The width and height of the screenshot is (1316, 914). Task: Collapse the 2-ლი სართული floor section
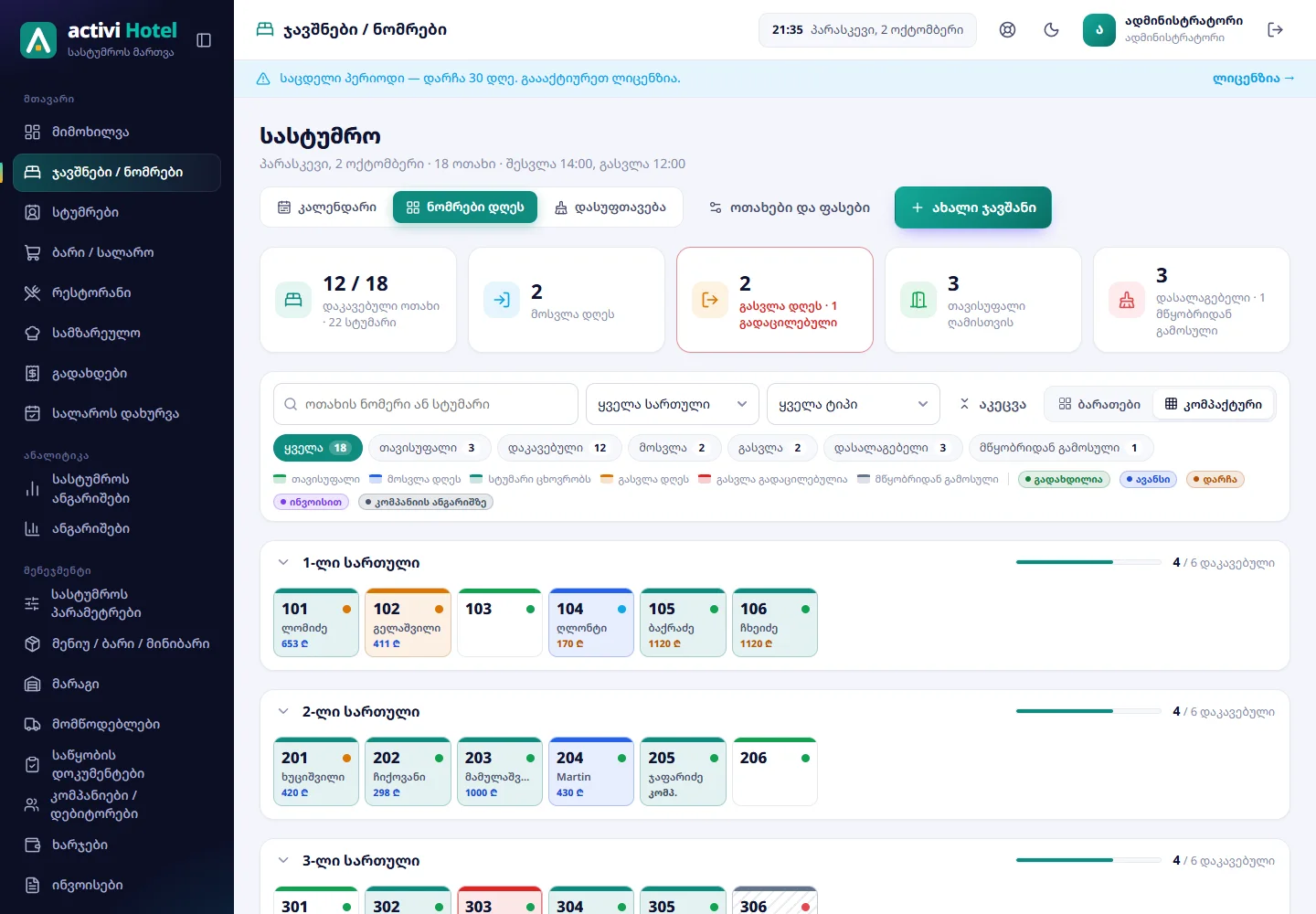pos(283,712)
